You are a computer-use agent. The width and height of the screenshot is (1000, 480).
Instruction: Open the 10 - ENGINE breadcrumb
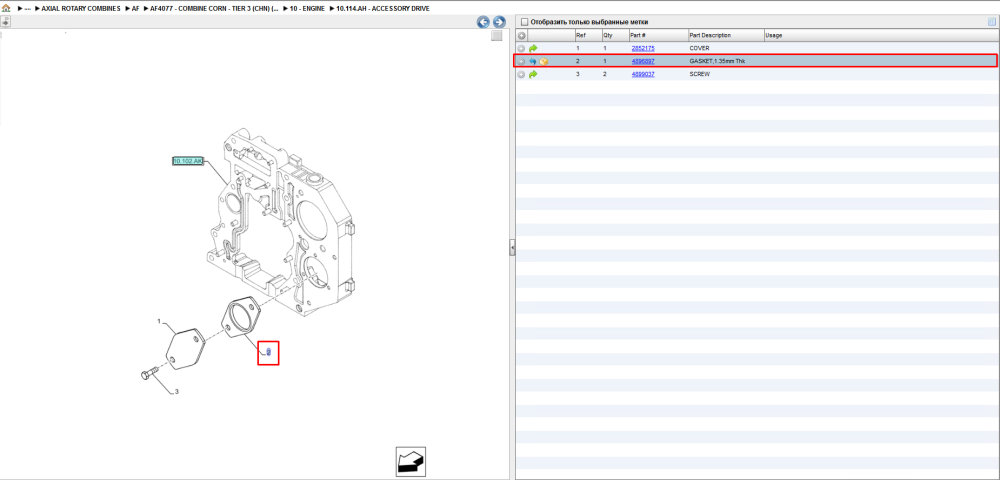[307, 8]
